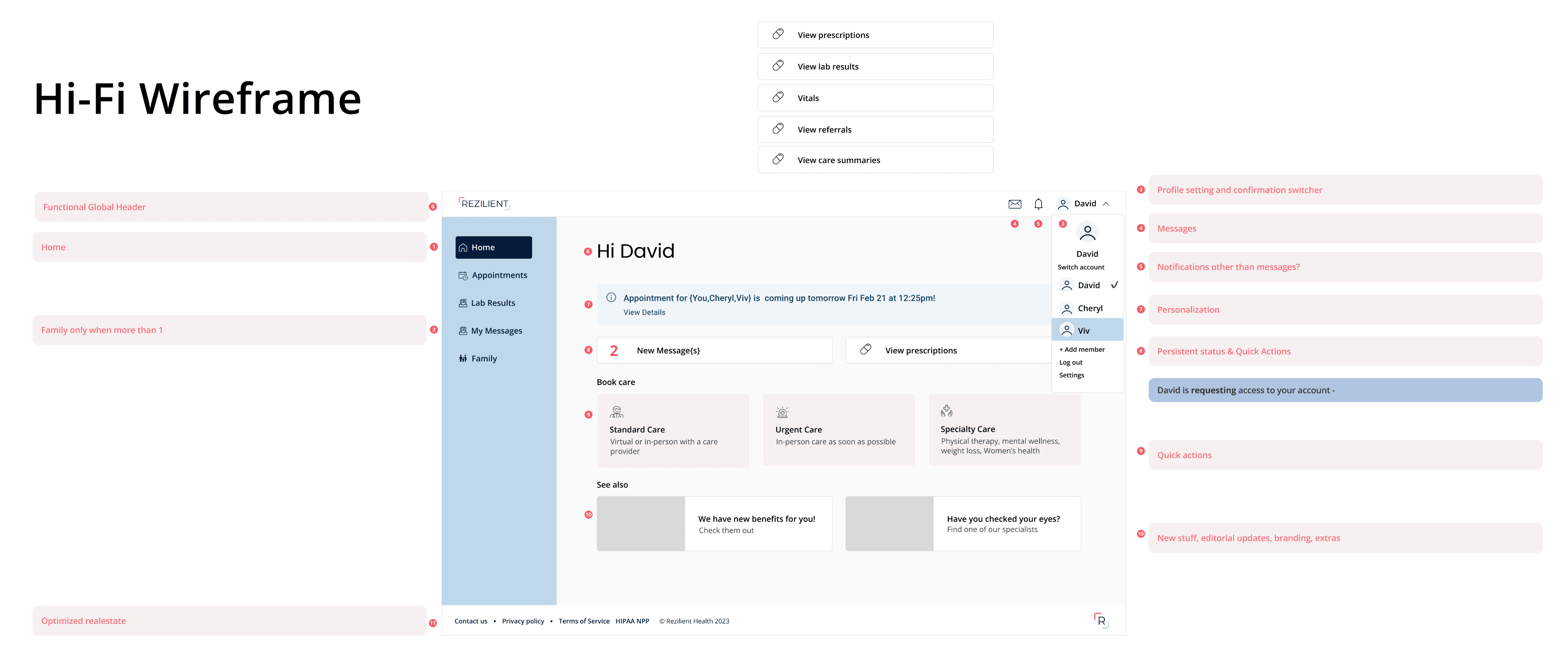Screen dimensions: 1568x656
Task: Click the info icon in appointment banner
Action: 611,298
